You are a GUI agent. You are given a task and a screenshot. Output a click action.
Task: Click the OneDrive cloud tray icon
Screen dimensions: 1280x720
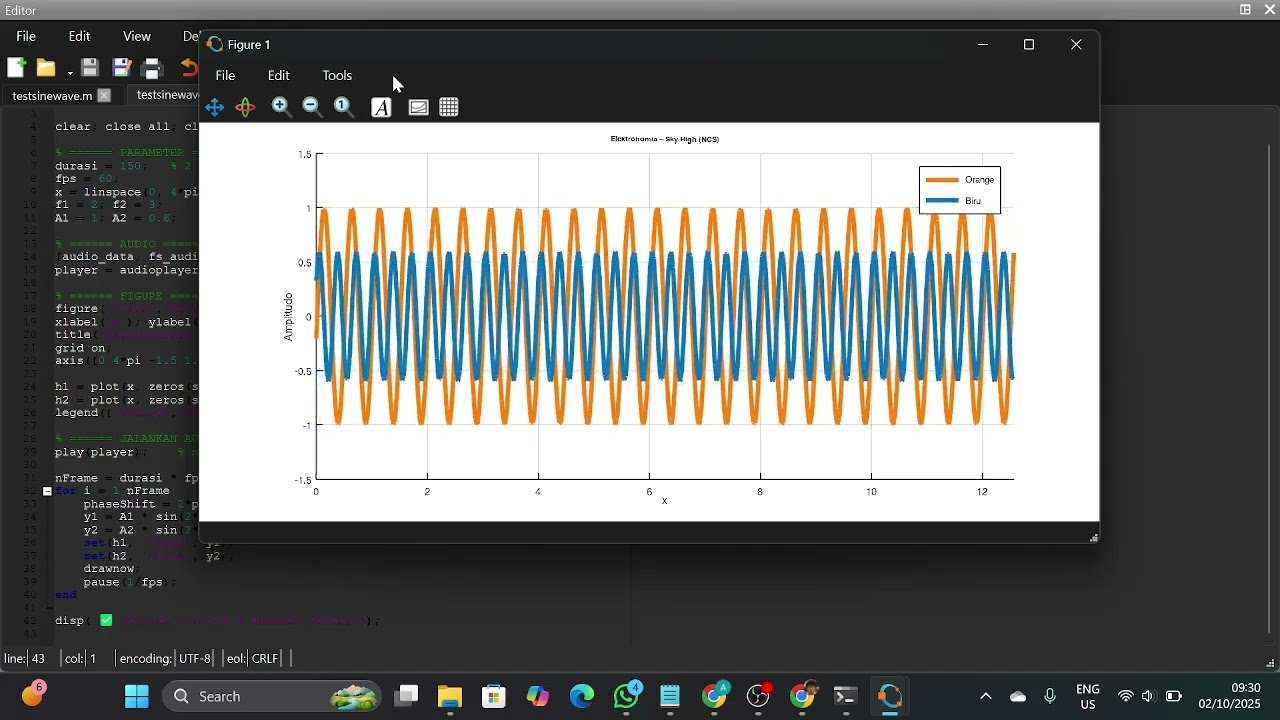(x=1019, y=697)
